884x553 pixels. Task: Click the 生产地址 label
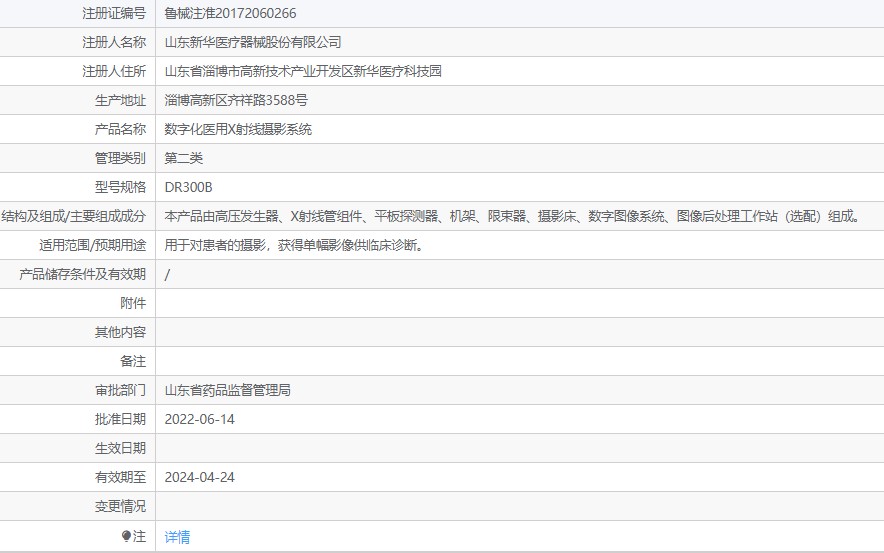tap(120, 100)
